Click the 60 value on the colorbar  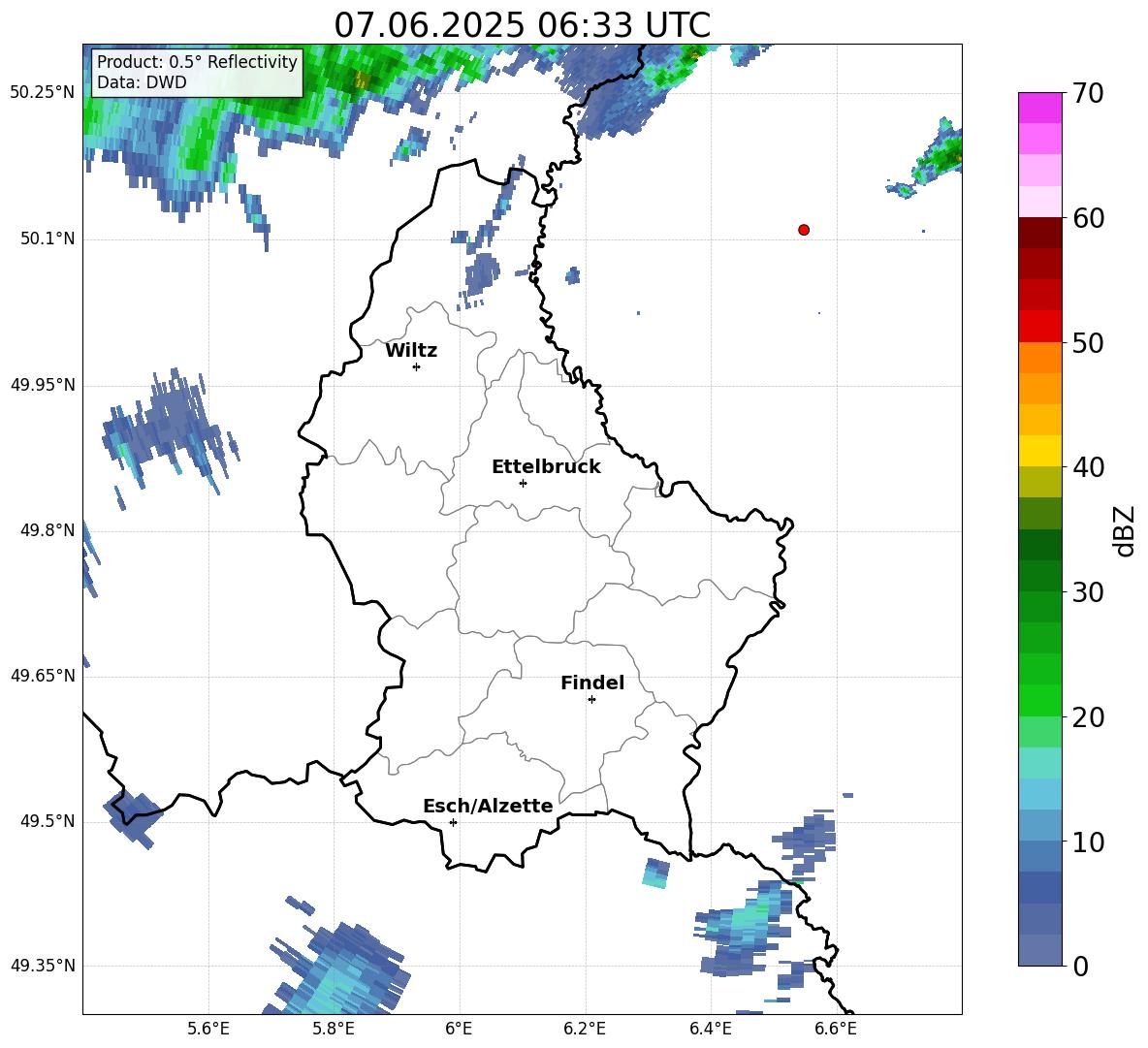pos(1087,218)
